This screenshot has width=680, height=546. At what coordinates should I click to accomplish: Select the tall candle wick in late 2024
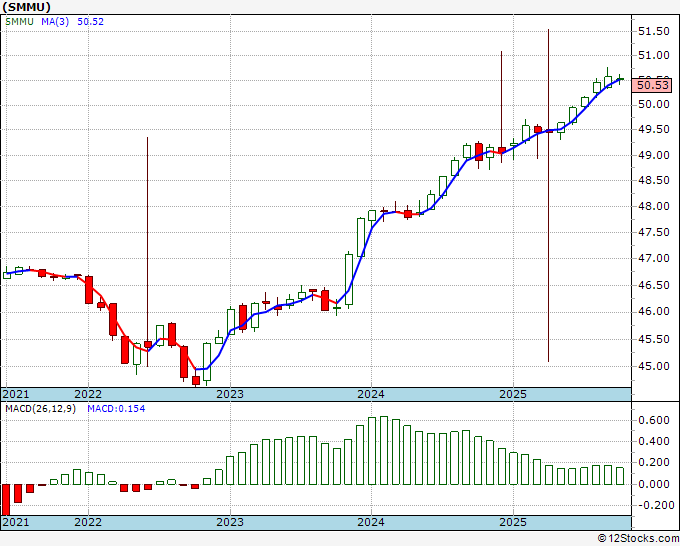[x=501, y=90]
